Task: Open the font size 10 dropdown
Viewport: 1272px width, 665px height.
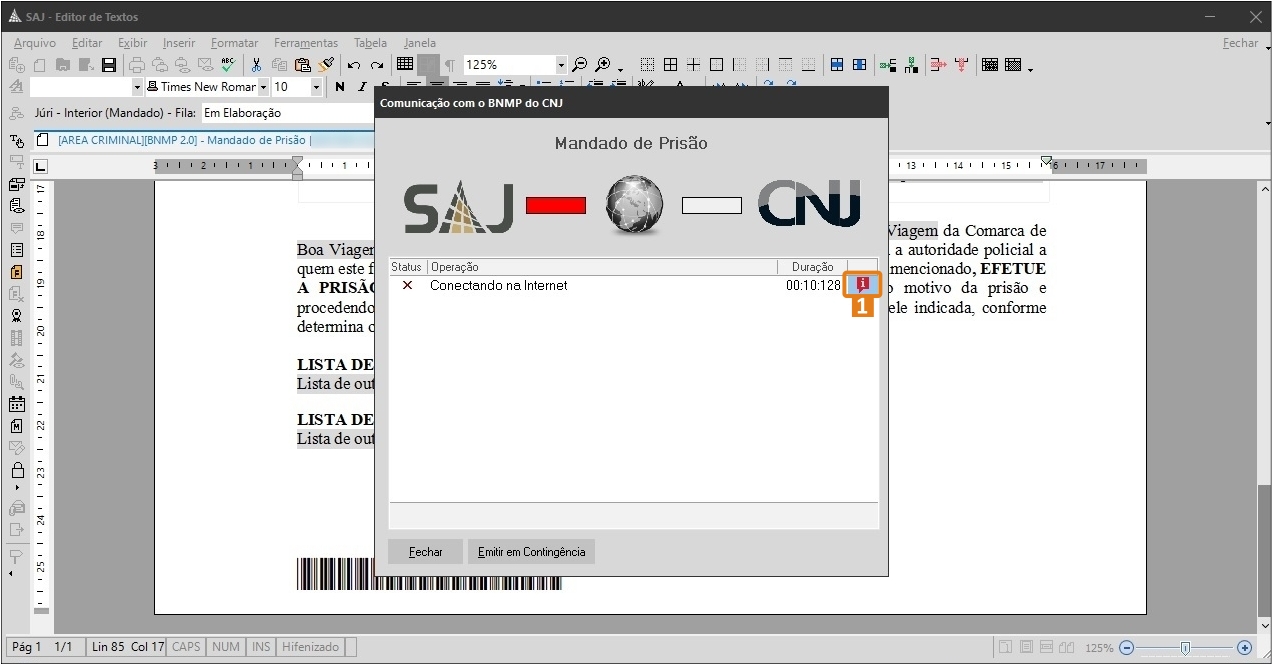Action: (x=317, y=87)
